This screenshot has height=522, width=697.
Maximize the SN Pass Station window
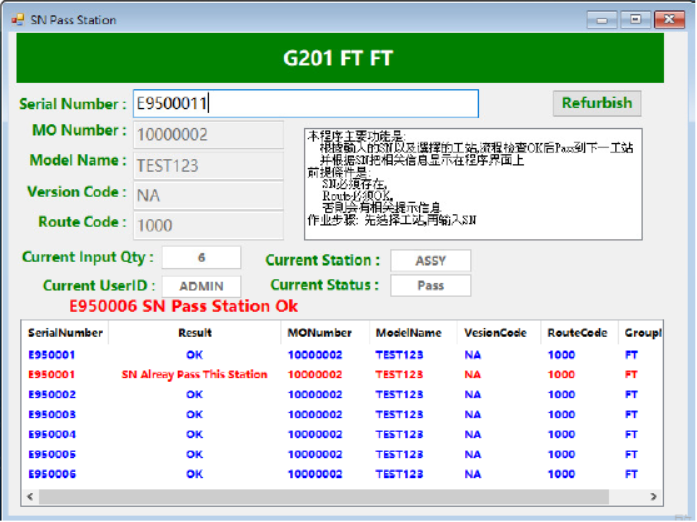click(x=636, y=20)
